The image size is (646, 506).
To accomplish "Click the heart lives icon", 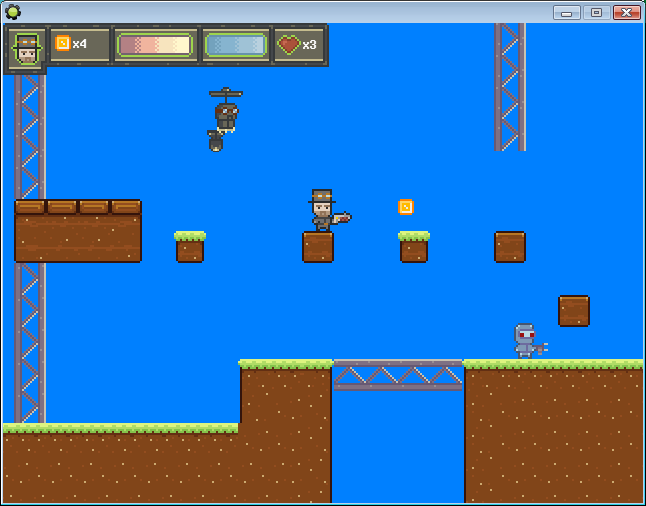I will (289, 45).
